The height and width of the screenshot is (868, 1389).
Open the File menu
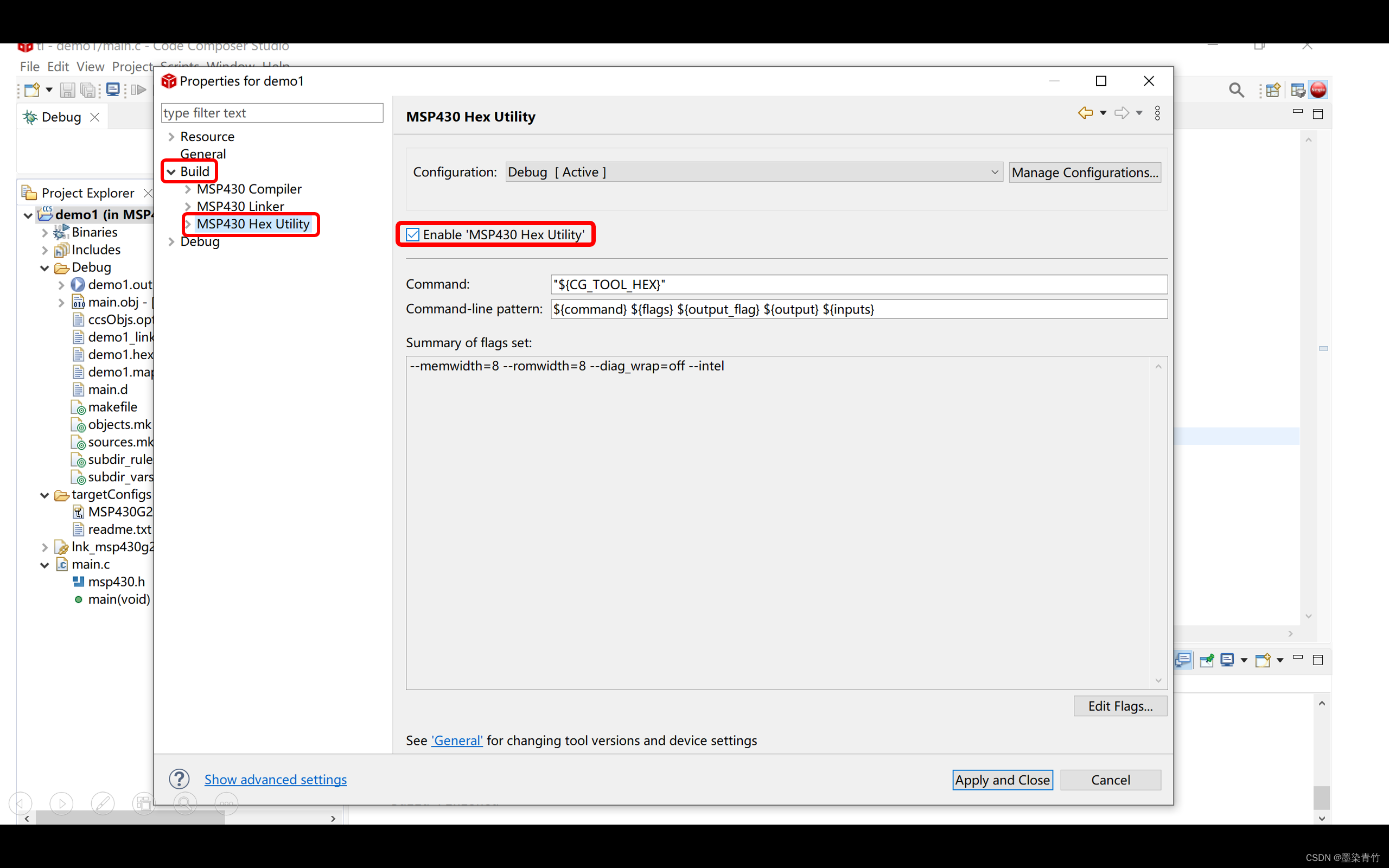tap(29, 67)
